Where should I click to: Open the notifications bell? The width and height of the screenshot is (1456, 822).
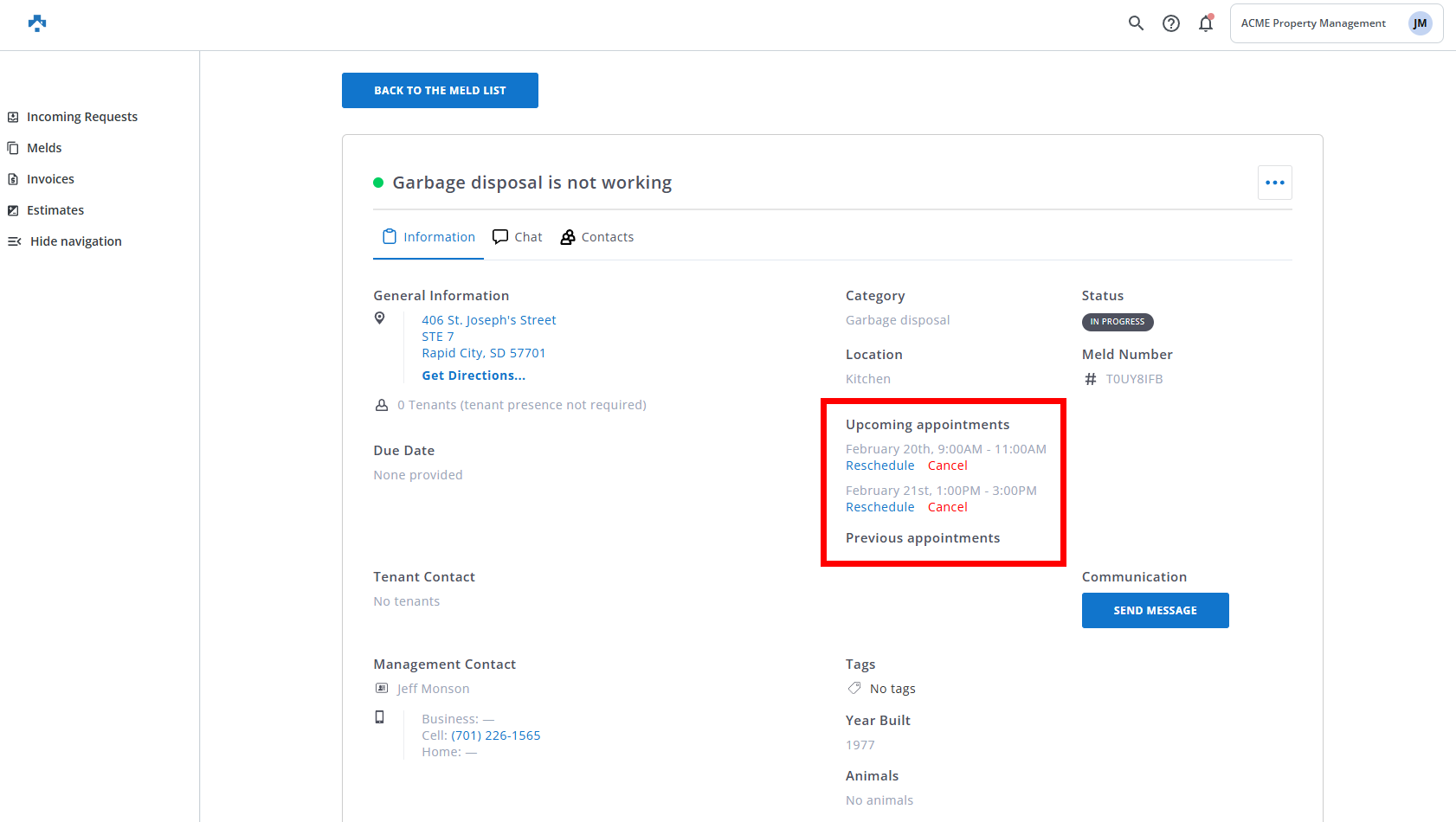pos(1205,23)
